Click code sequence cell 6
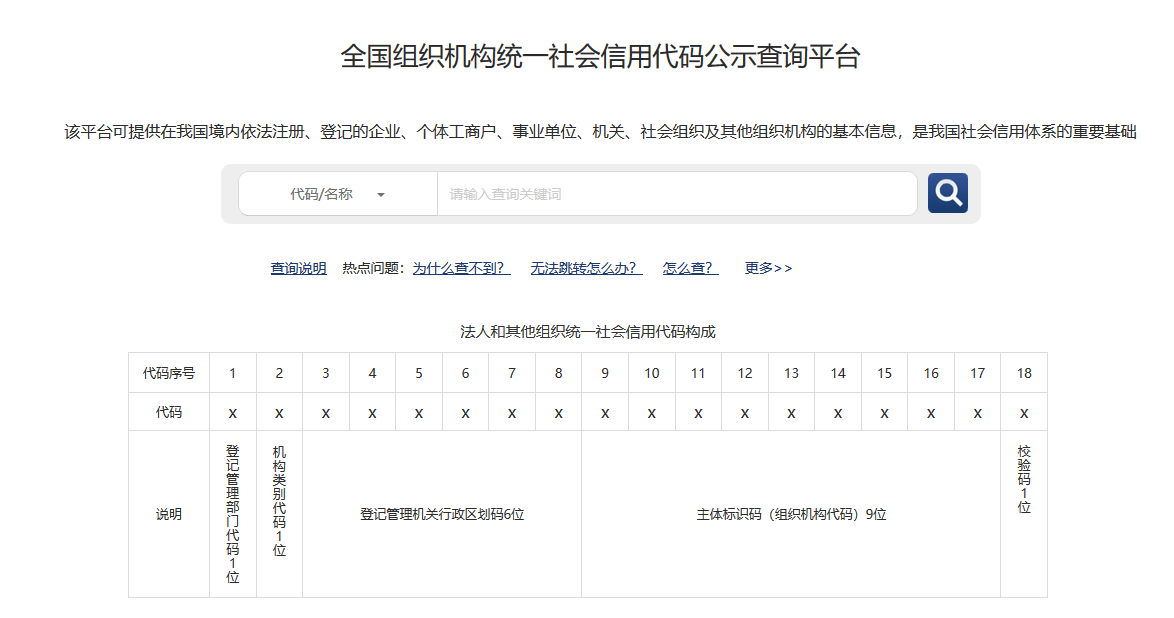The height and width of the screenshot is (618, 1174). point(465,373)
